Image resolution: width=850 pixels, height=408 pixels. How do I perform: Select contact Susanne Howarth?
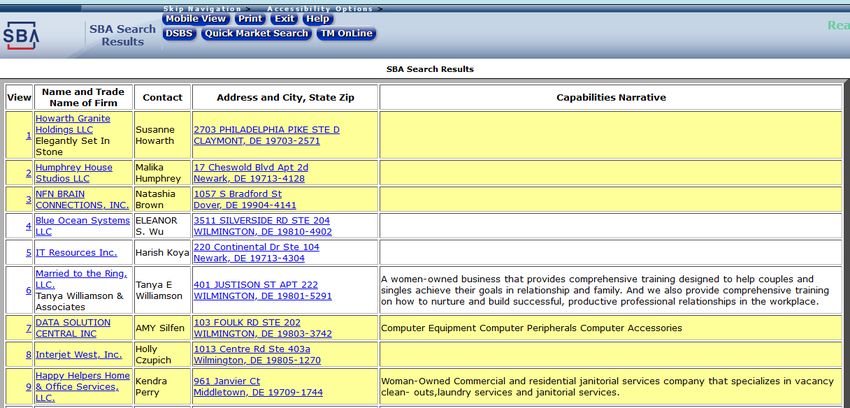[155, 135]
